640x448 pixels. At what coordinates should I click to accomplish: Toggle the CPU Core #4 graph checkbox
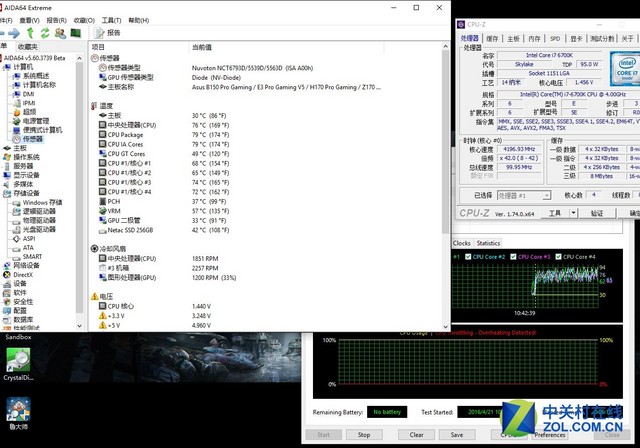click(x=558, y=257)
